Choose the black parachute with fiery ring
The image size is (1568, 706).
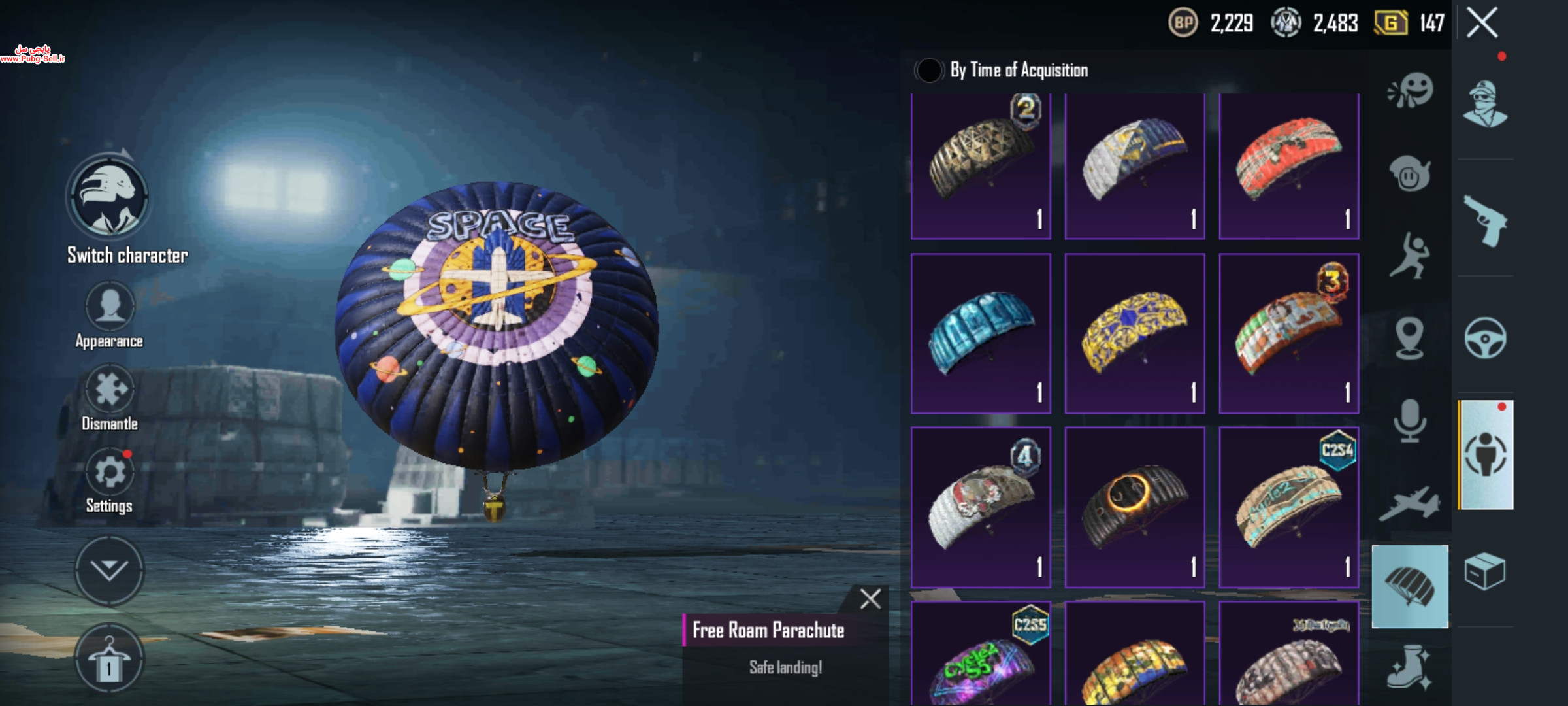1135,507
